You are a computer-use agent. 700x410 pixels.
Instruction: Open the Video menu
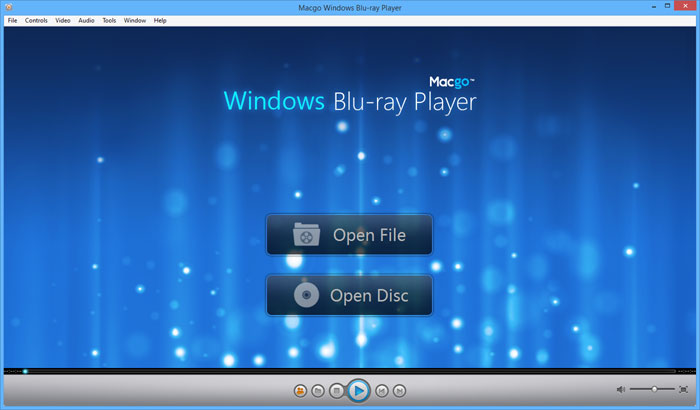63,21
